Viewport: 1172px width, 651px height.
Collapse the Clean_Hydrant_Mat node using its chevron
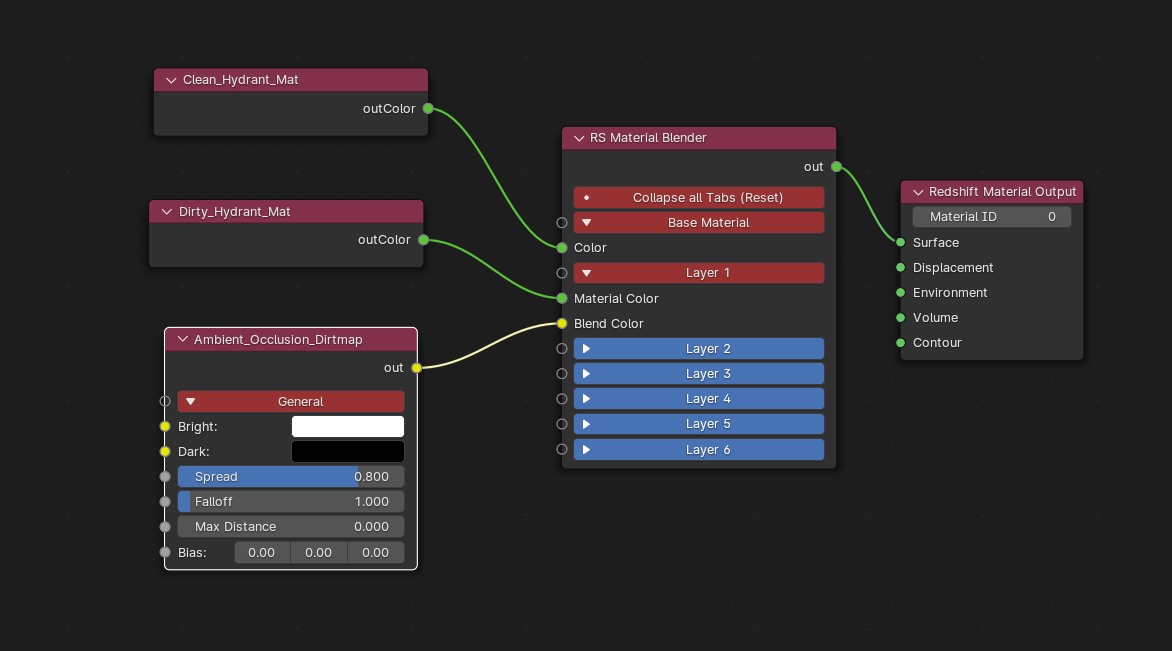click(171, 80)
